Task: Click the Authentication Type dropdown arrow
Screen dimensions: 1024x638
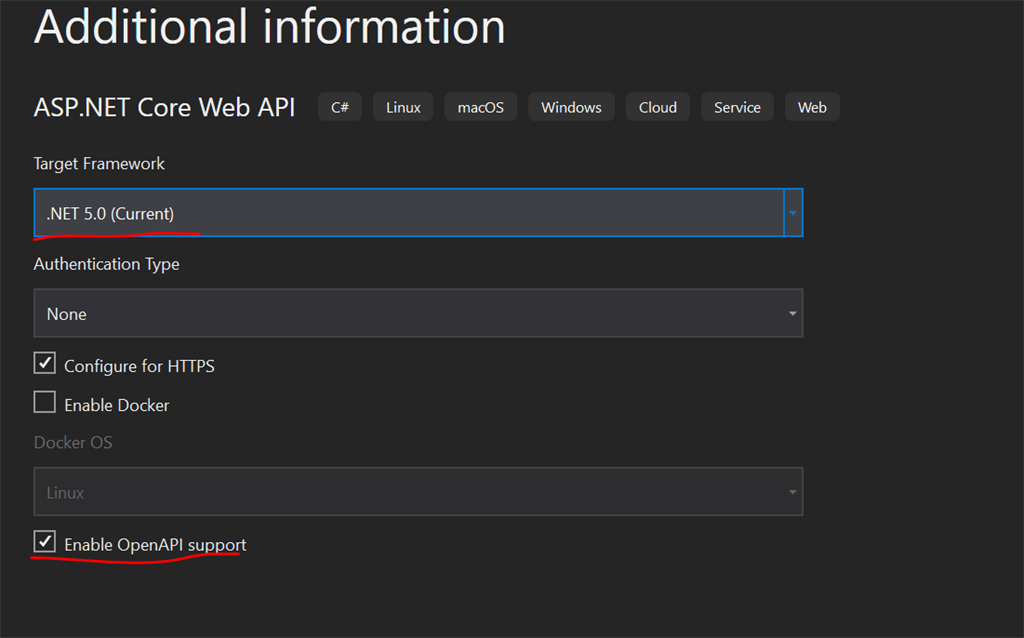Action: (793, 313)
